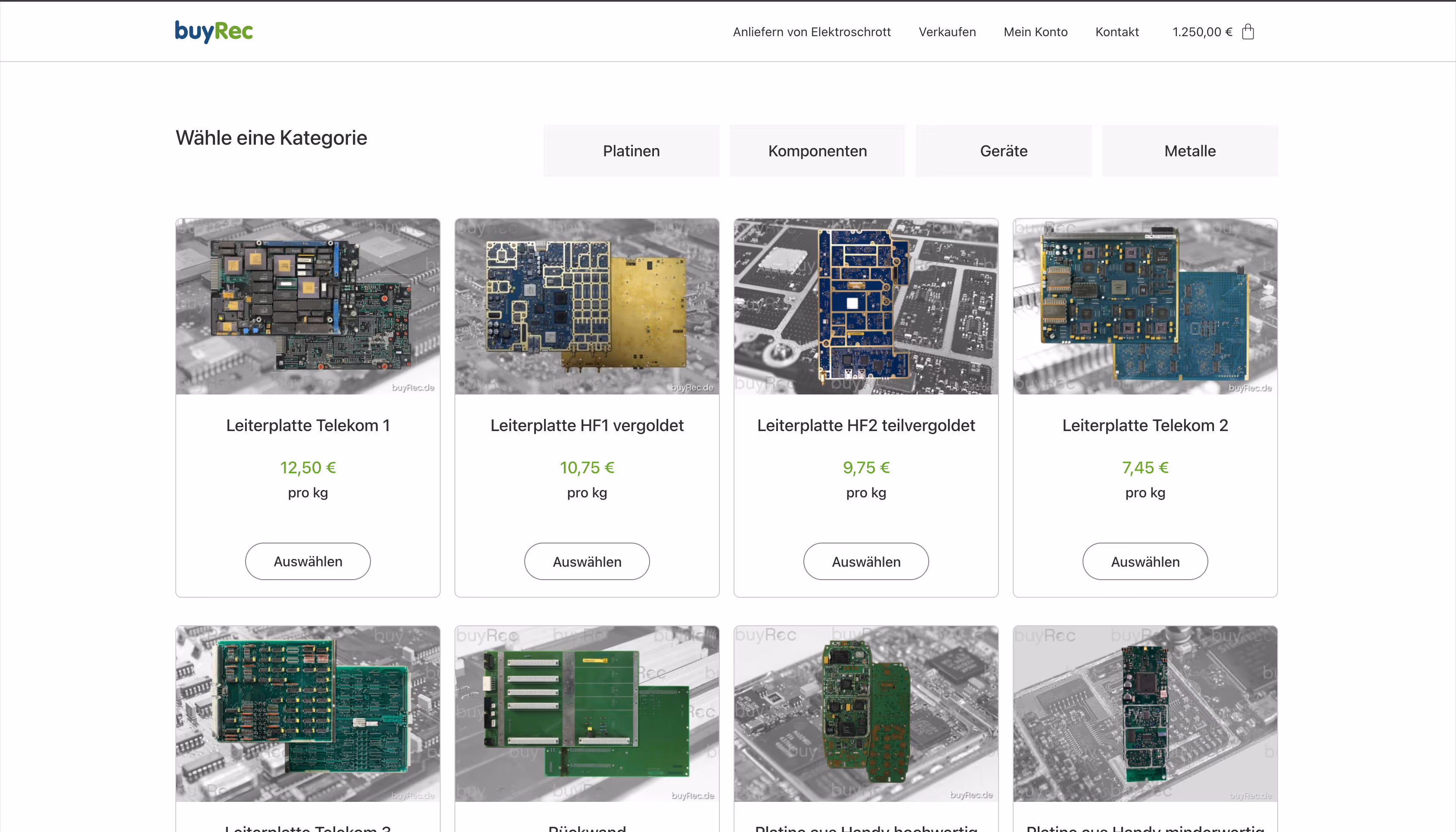1456x832 pixels.
Task: Open the Platine aus Handy minderwertig image
Action: pyautogui.click(x=1145, y=714)
